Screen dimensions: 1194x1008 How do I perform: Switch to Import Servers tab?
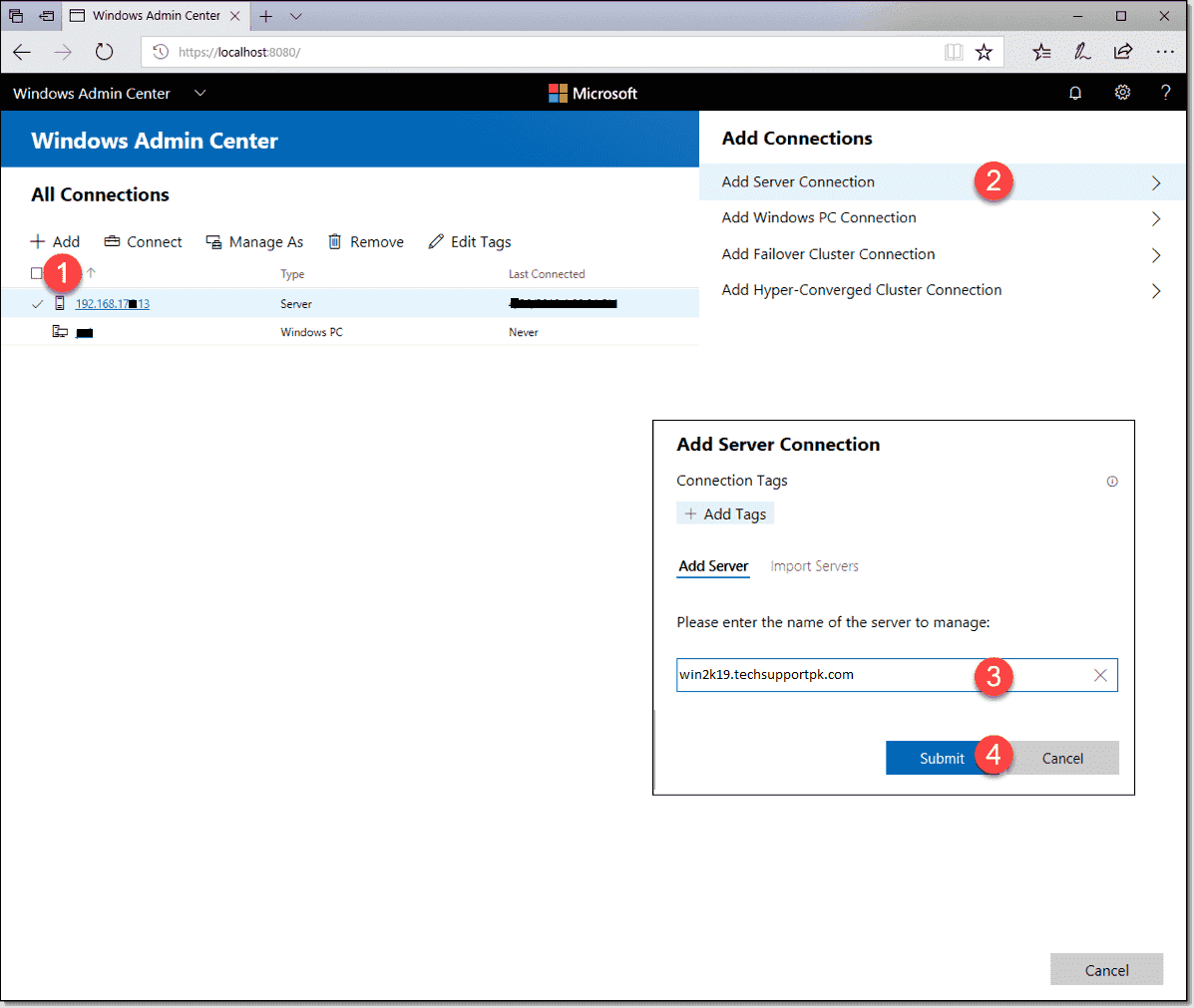click(814, 566)
